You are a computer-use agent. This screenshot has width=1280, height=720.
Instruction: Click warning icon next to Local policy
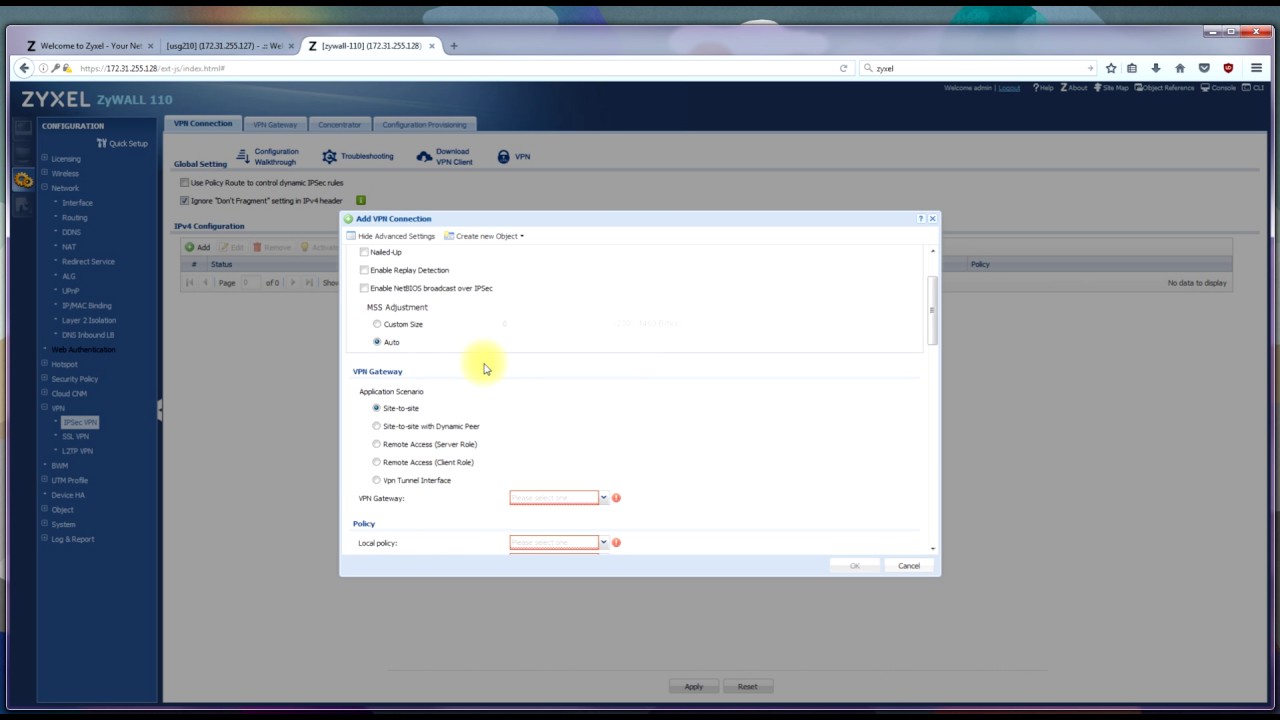click(x=616, y=543)
